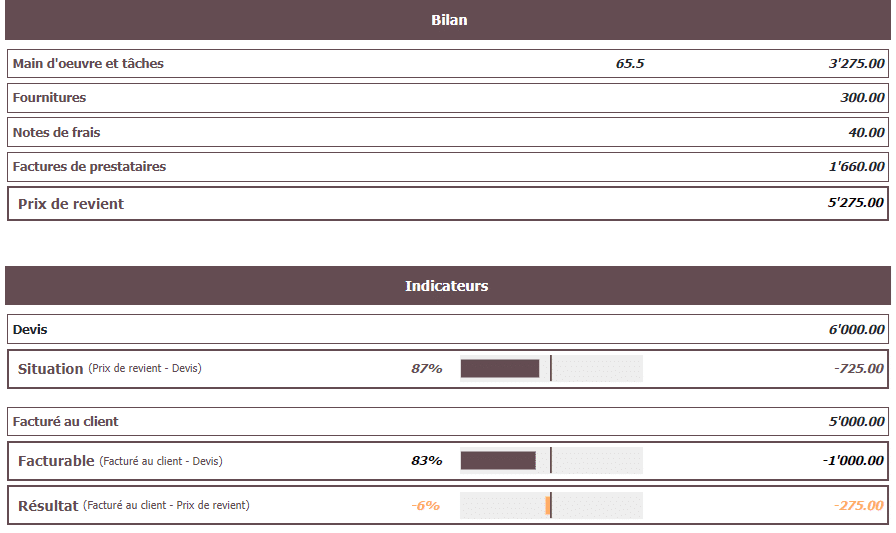The height and width of the screenshot is (533, 896).
Task: Click the Devis row label
Action: coord(30,329)
